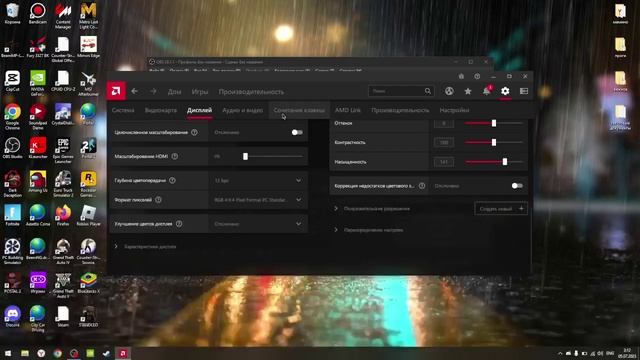Image resolution: width=640 pixels, height=360 pixels.
Task: Click AMD Software taskbar icon
Action: tap(123, 353)
